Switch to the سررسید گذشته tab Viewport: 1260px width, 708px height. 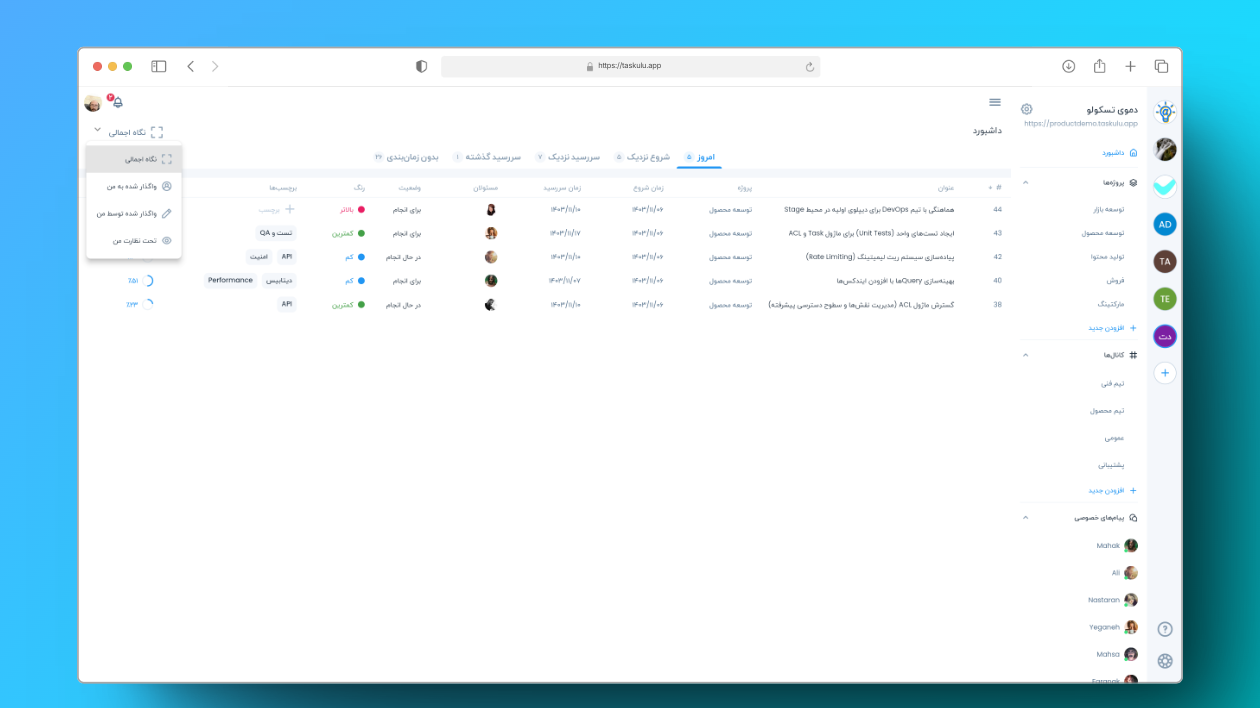click(x=487, y=157)
